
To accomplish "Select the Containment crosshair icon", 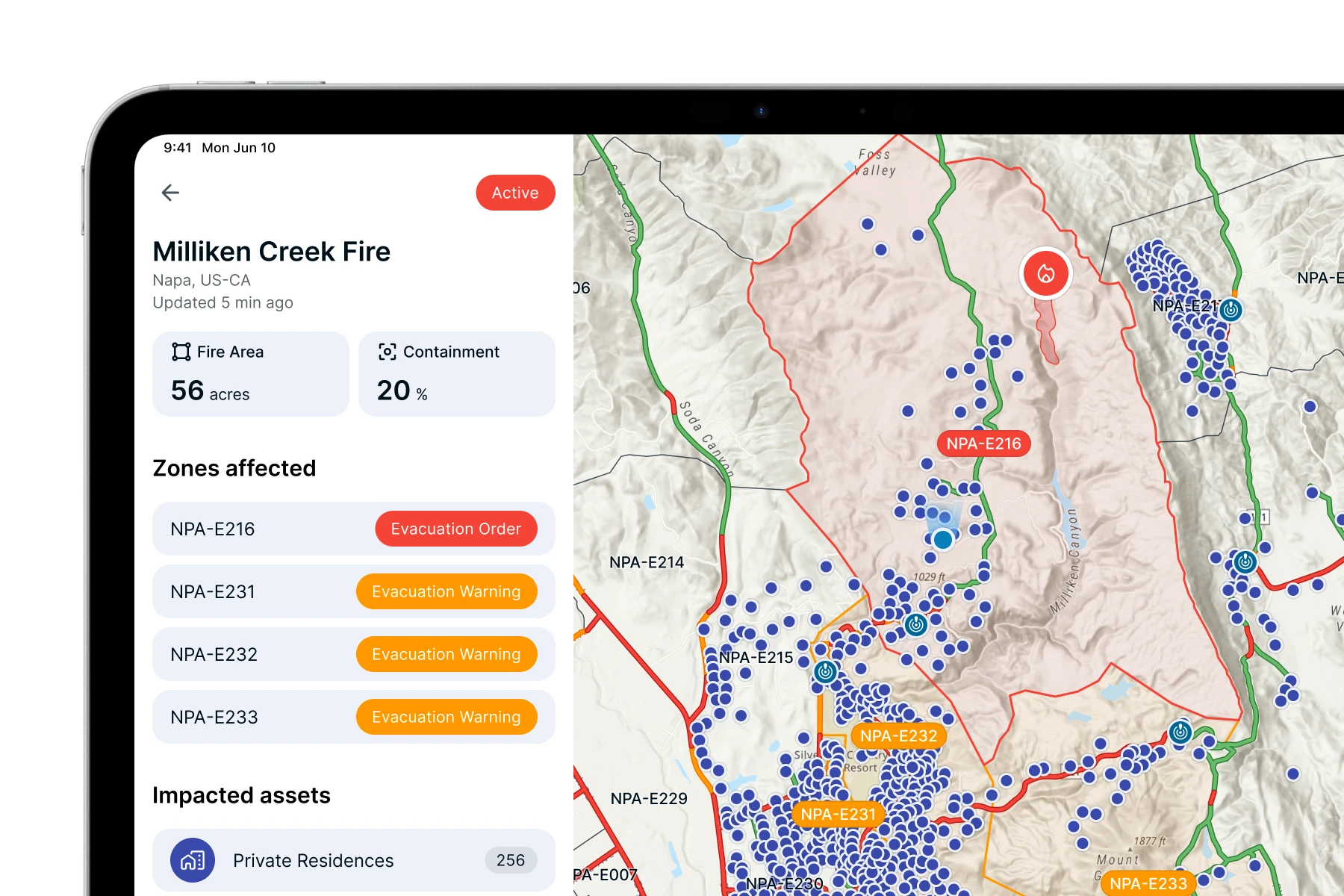I will [x=388, y=351].
